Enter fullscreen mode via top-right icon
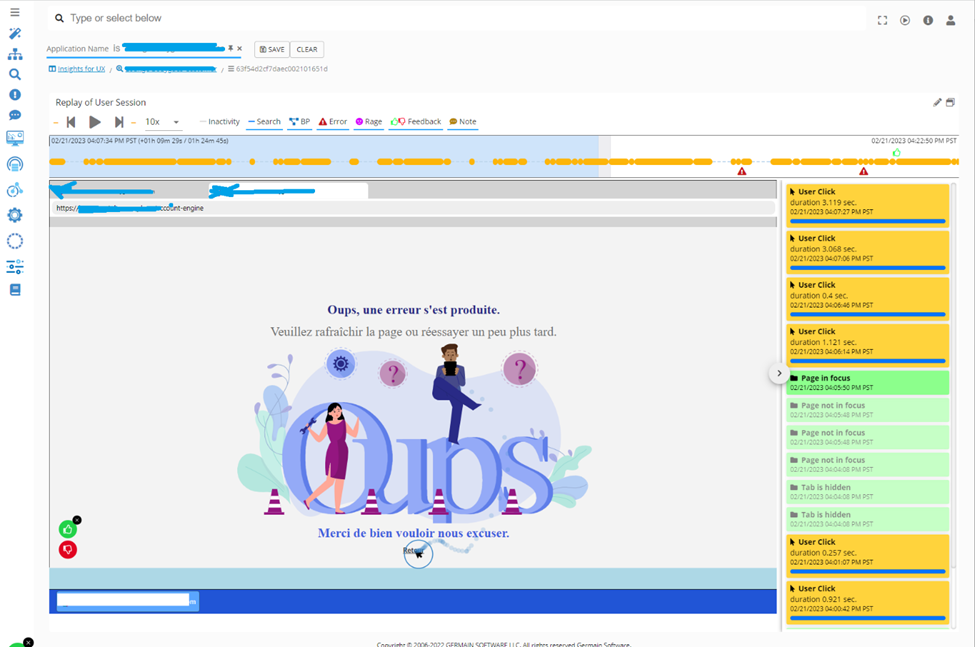The image size is (975, 647). click(882, 20)
